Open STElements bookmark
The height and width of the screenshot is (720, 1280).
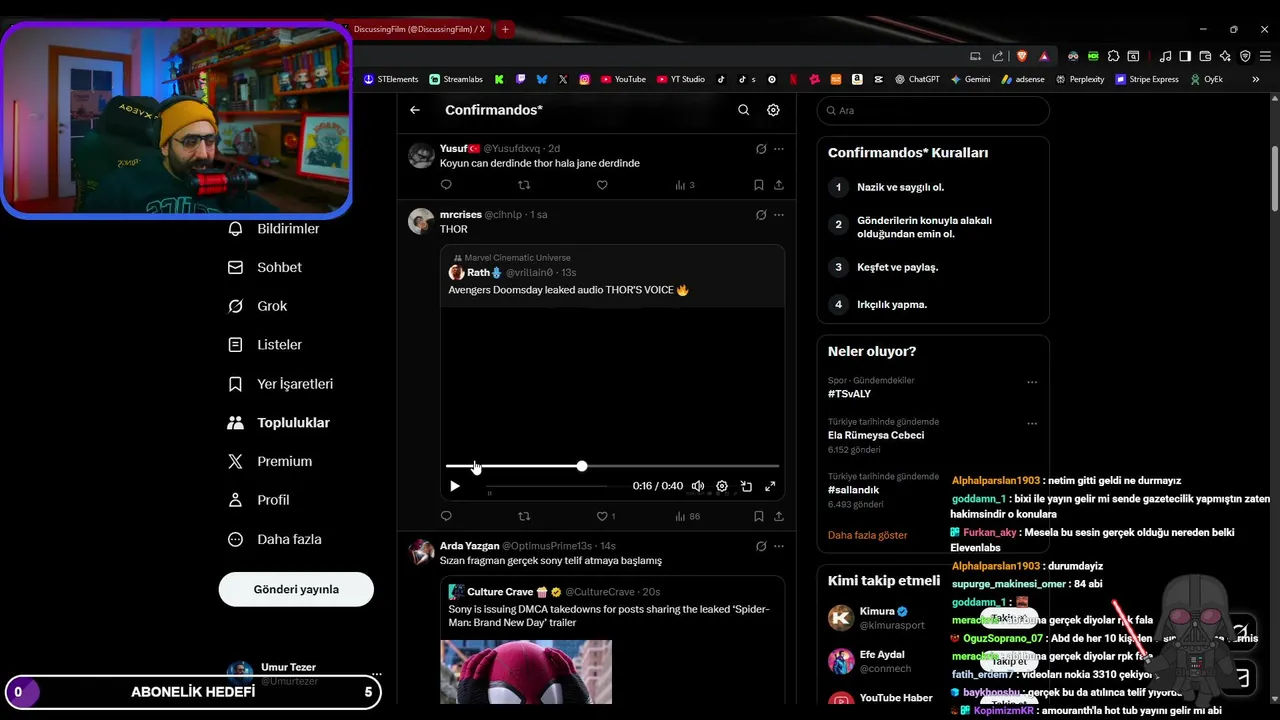click(x=391, y=79)
